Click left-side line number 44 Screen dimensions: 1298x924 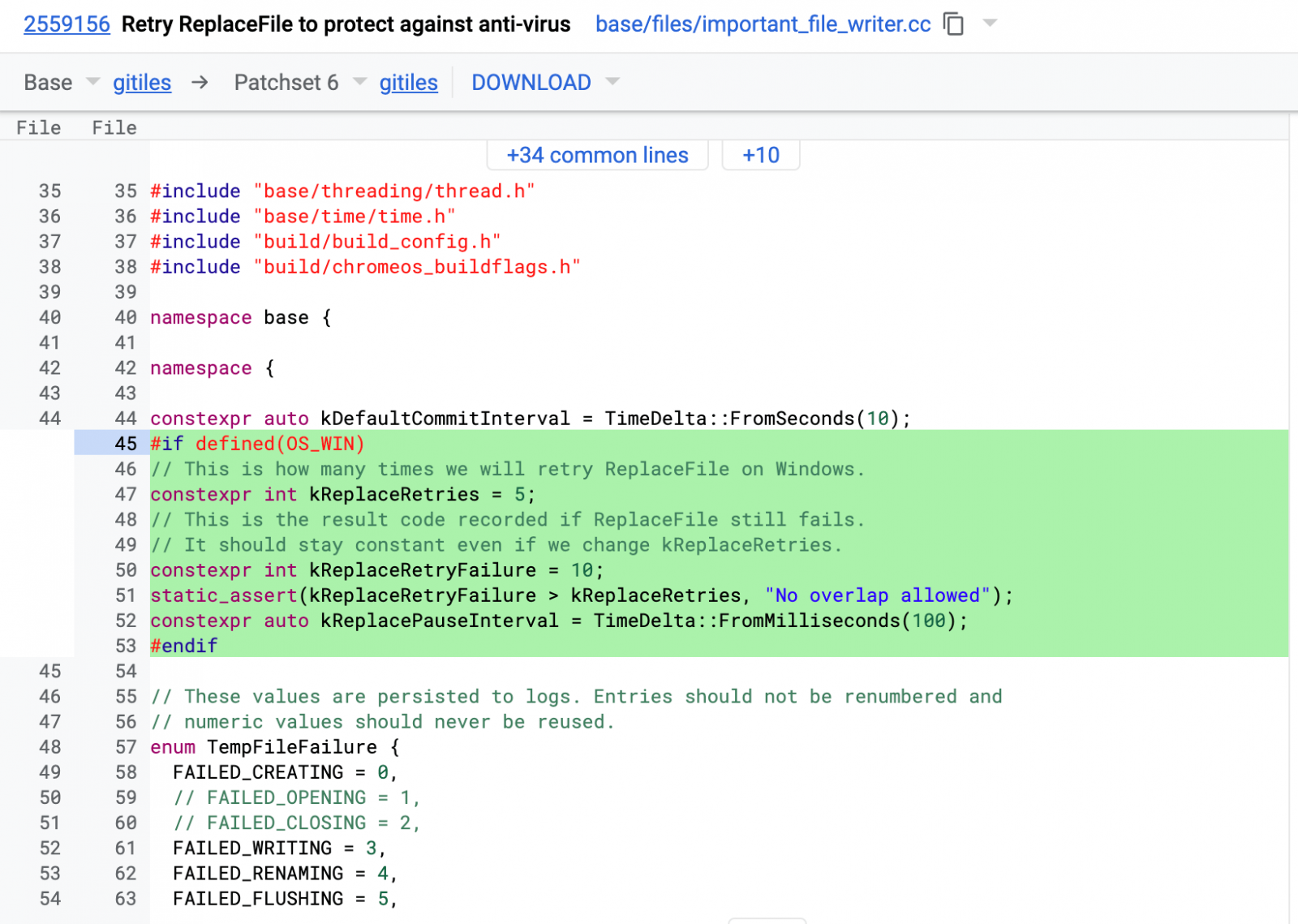[x=50, y=419]
